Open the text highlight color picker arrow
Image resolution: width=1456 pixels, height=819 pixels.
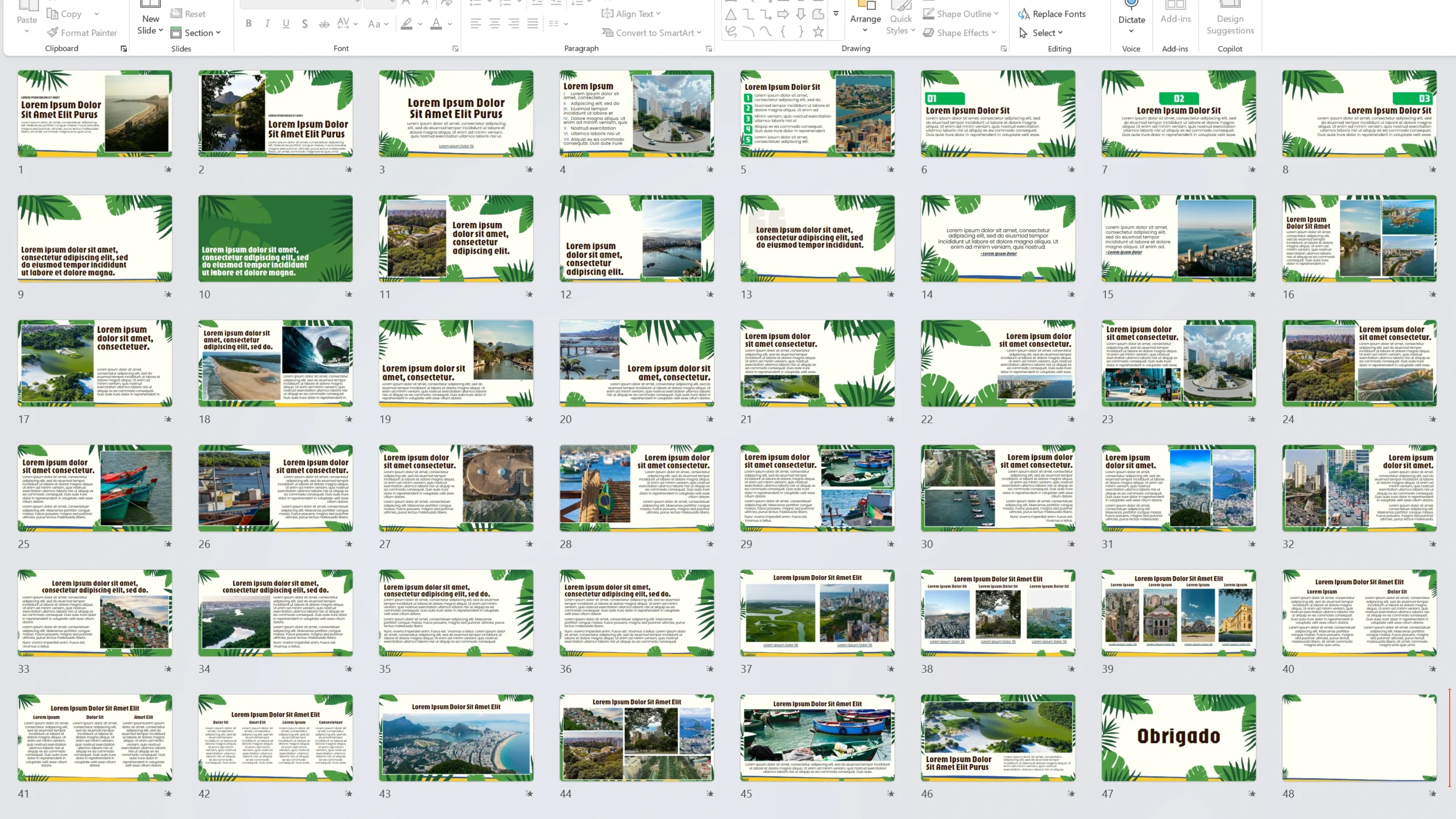(420, 24)
